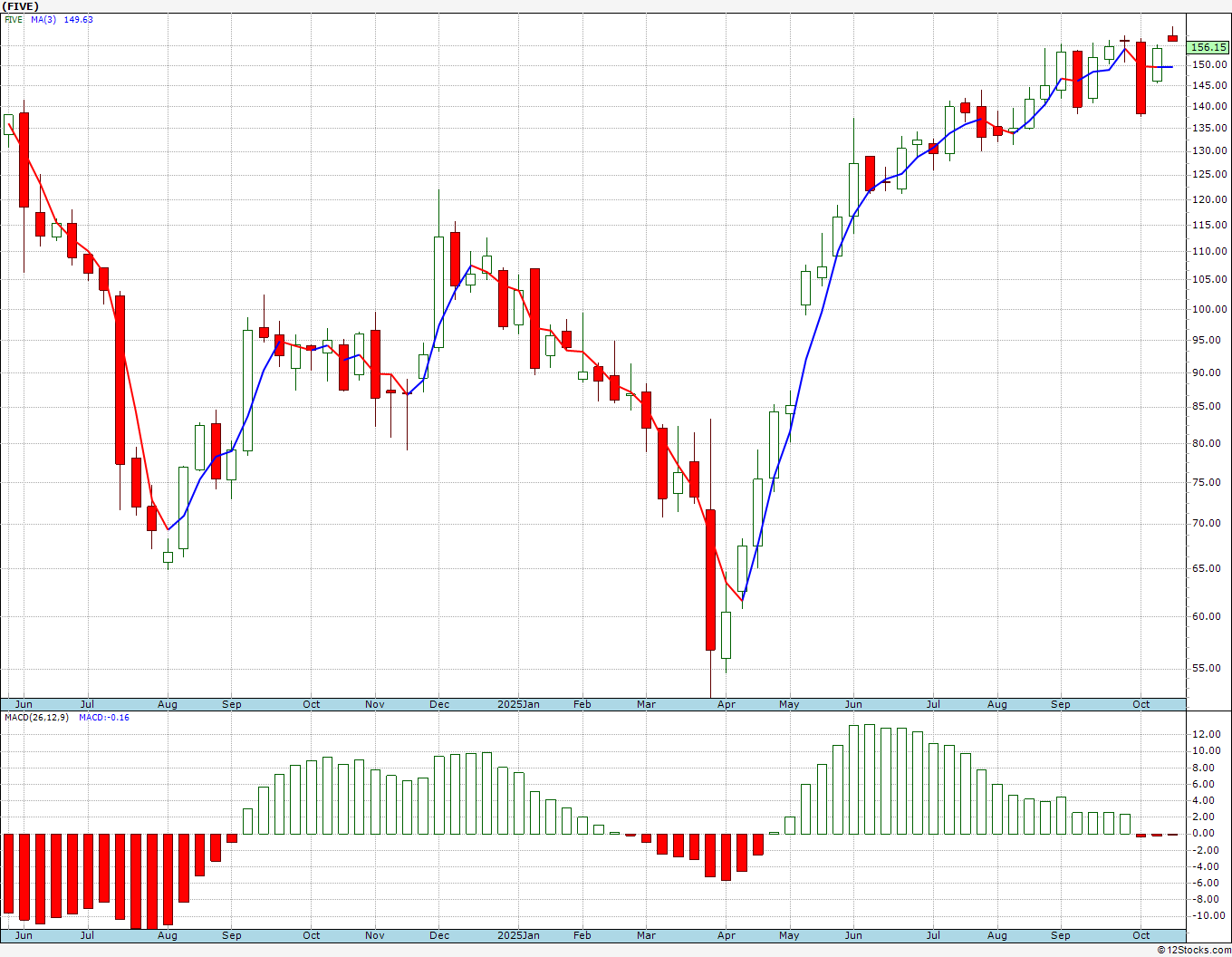Select Apr on the MACD panel month axis

click(x=726, y=935)
